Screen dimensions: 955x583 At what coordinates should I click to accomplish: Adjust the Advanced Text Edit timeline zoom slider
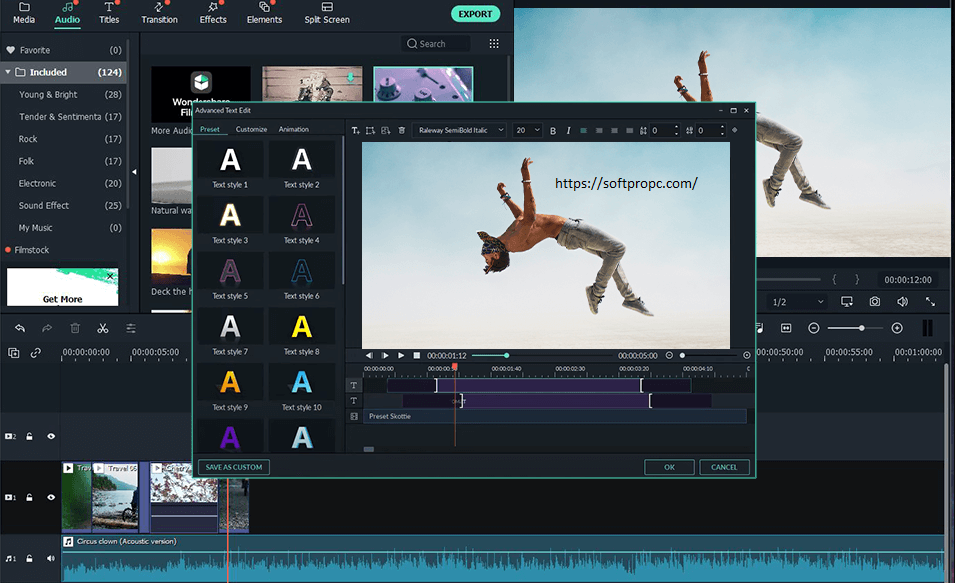[682, 355]
